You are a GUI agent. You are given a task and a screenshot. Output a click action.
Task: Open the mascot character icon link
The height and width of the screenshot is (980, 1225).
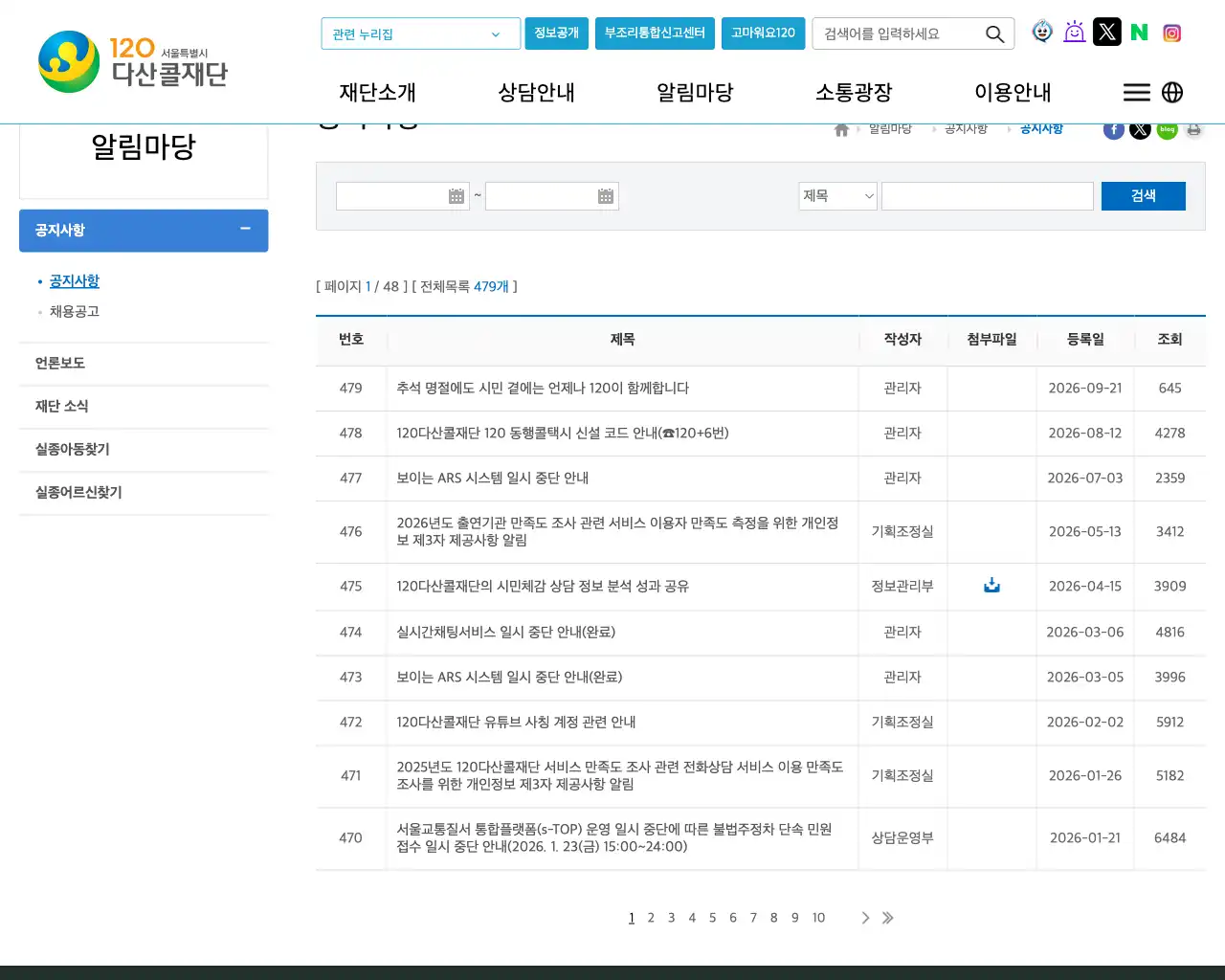pos(1042,32)
